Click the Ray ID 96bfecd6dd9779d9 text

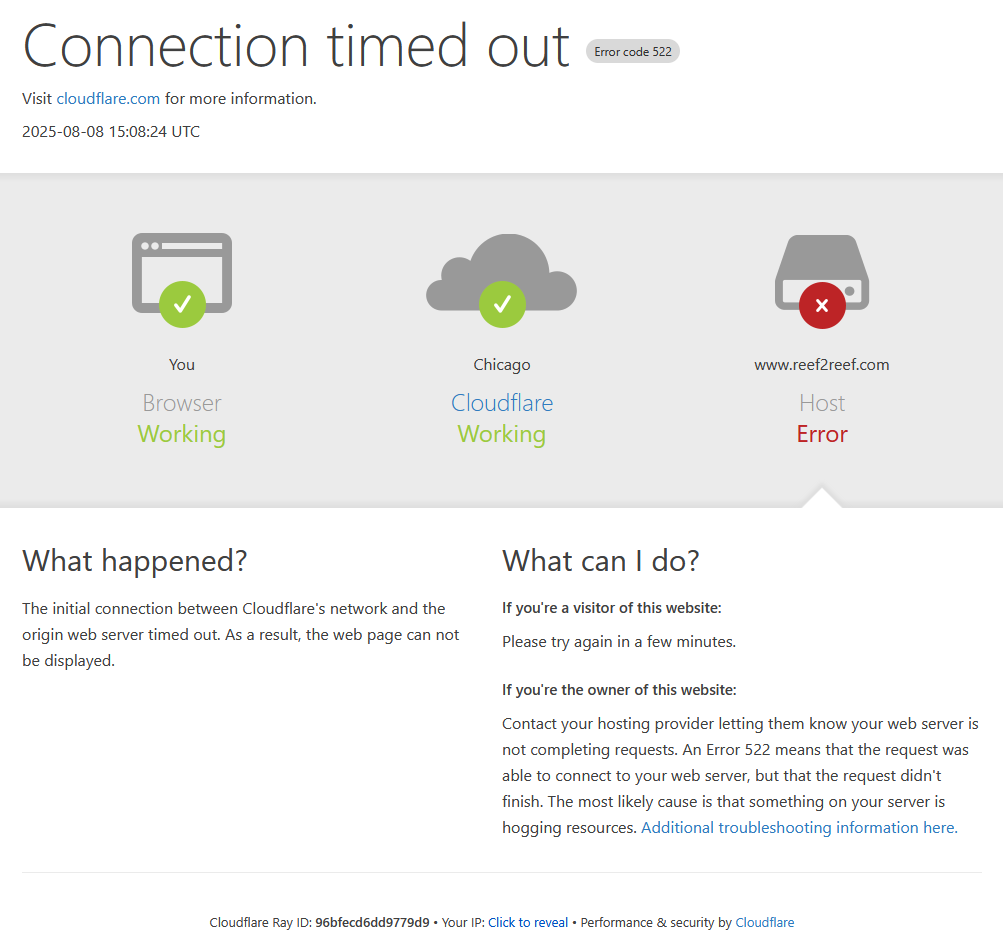point(372,922)
